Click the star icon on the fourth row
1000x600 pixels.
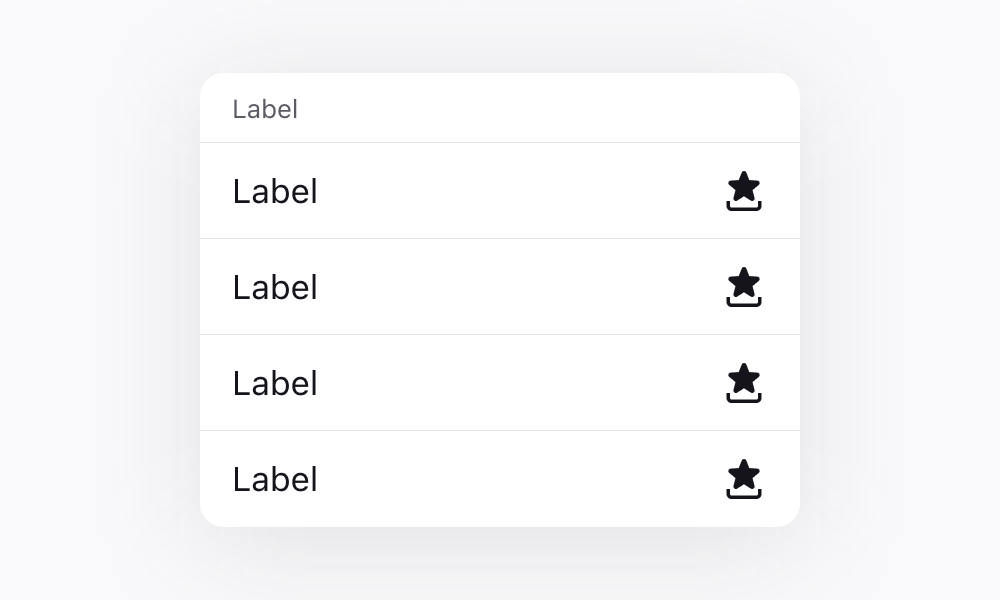(744, 478)
